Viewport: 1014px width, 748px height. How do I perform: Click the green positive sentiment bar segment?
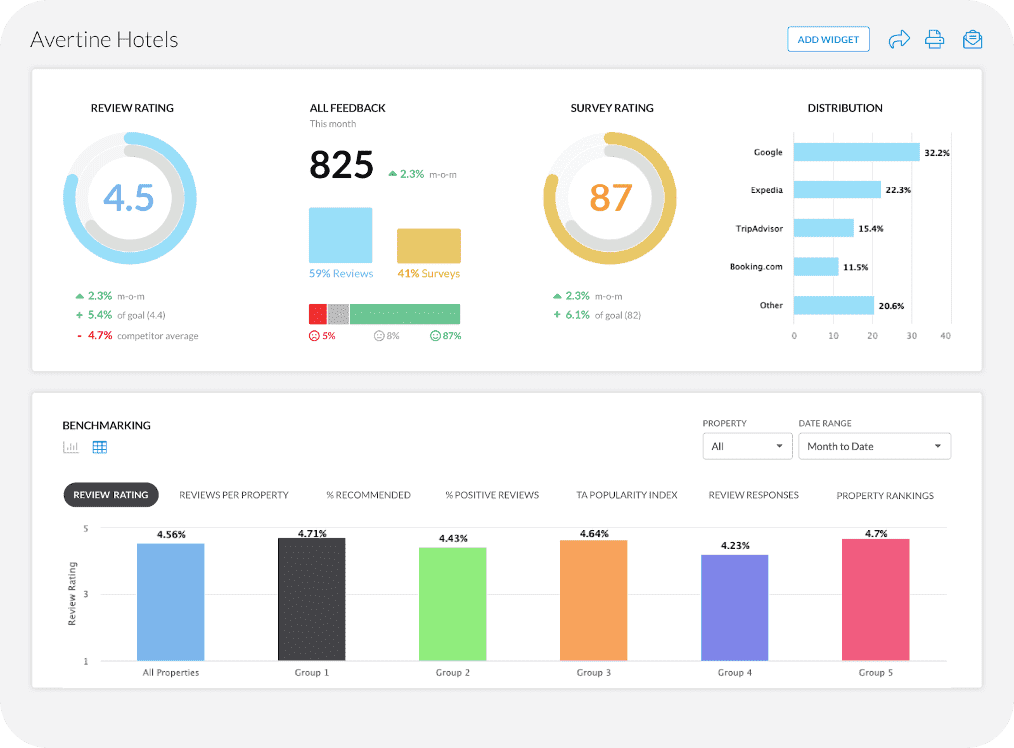[405, 314]
